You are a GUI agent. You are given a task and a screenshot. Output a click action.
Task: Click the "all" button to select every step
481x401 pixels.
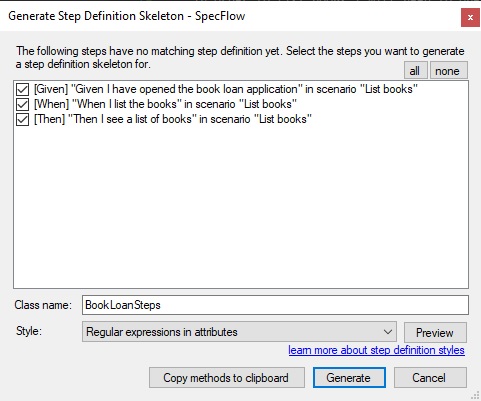pyautogui.click(x=415, y=70)
